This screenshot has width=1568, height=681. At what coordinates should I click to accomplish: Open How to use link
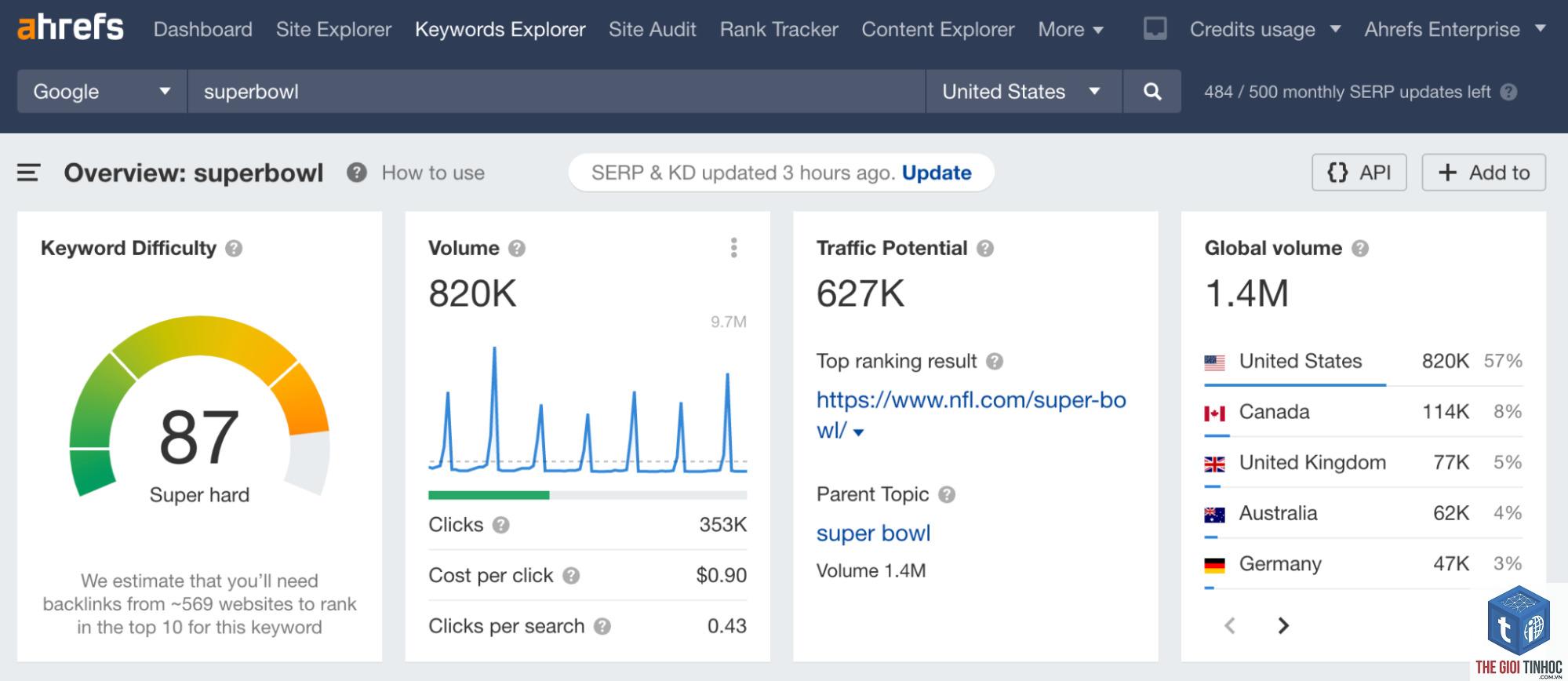433,173
